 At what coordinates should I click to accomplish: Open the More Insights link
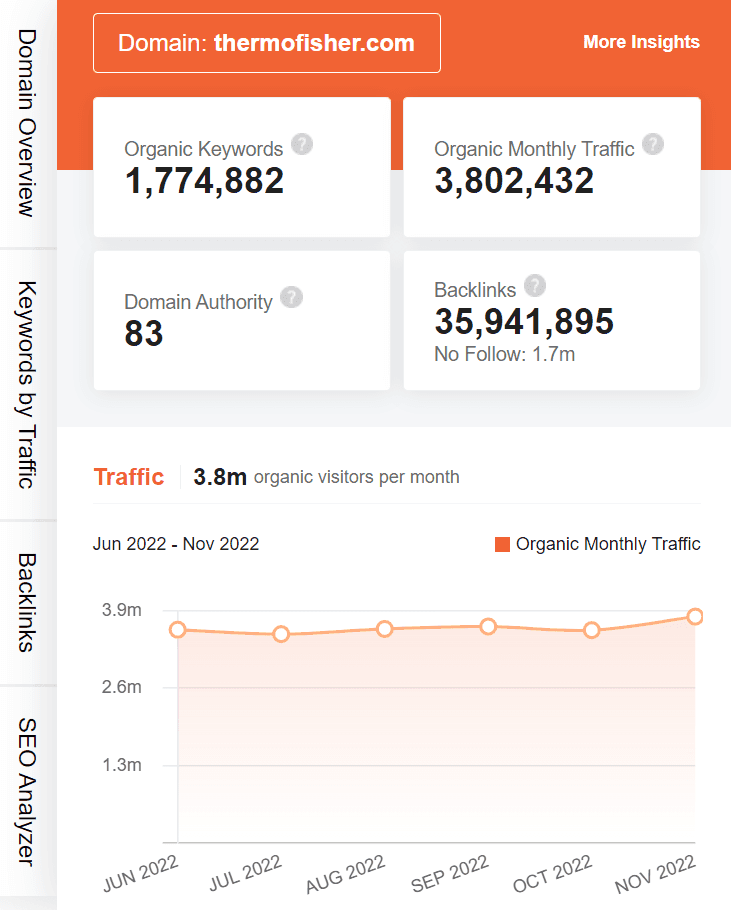tap(641, 42)
